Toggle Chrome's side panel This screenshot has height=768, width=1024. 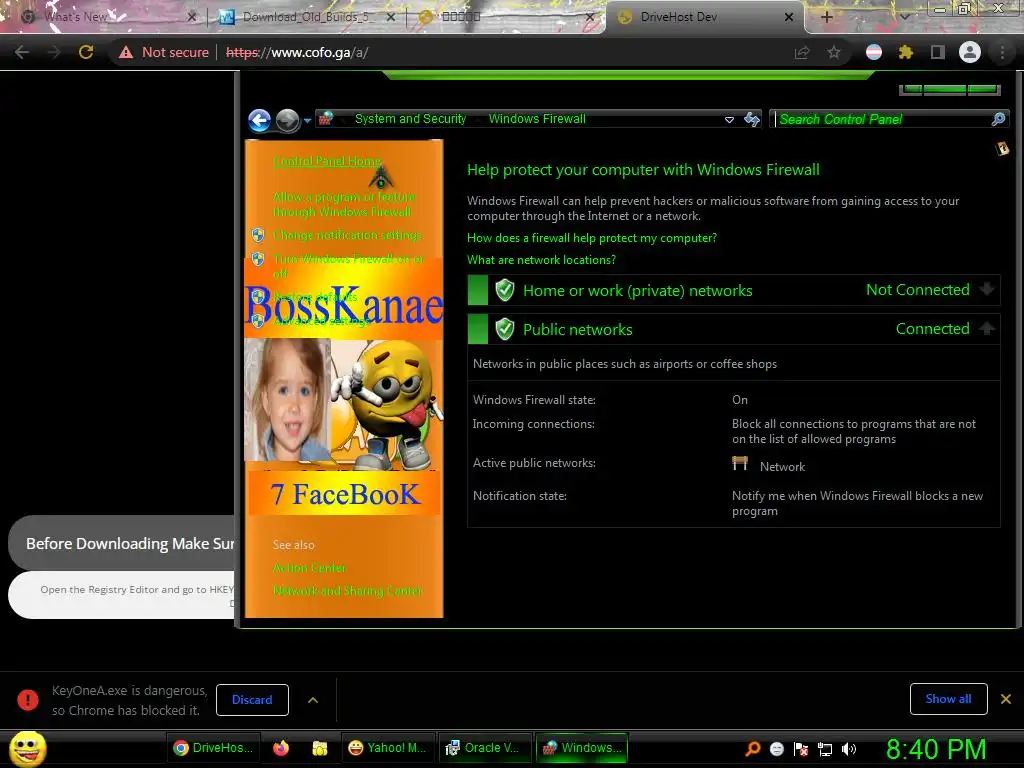(938, 52)
